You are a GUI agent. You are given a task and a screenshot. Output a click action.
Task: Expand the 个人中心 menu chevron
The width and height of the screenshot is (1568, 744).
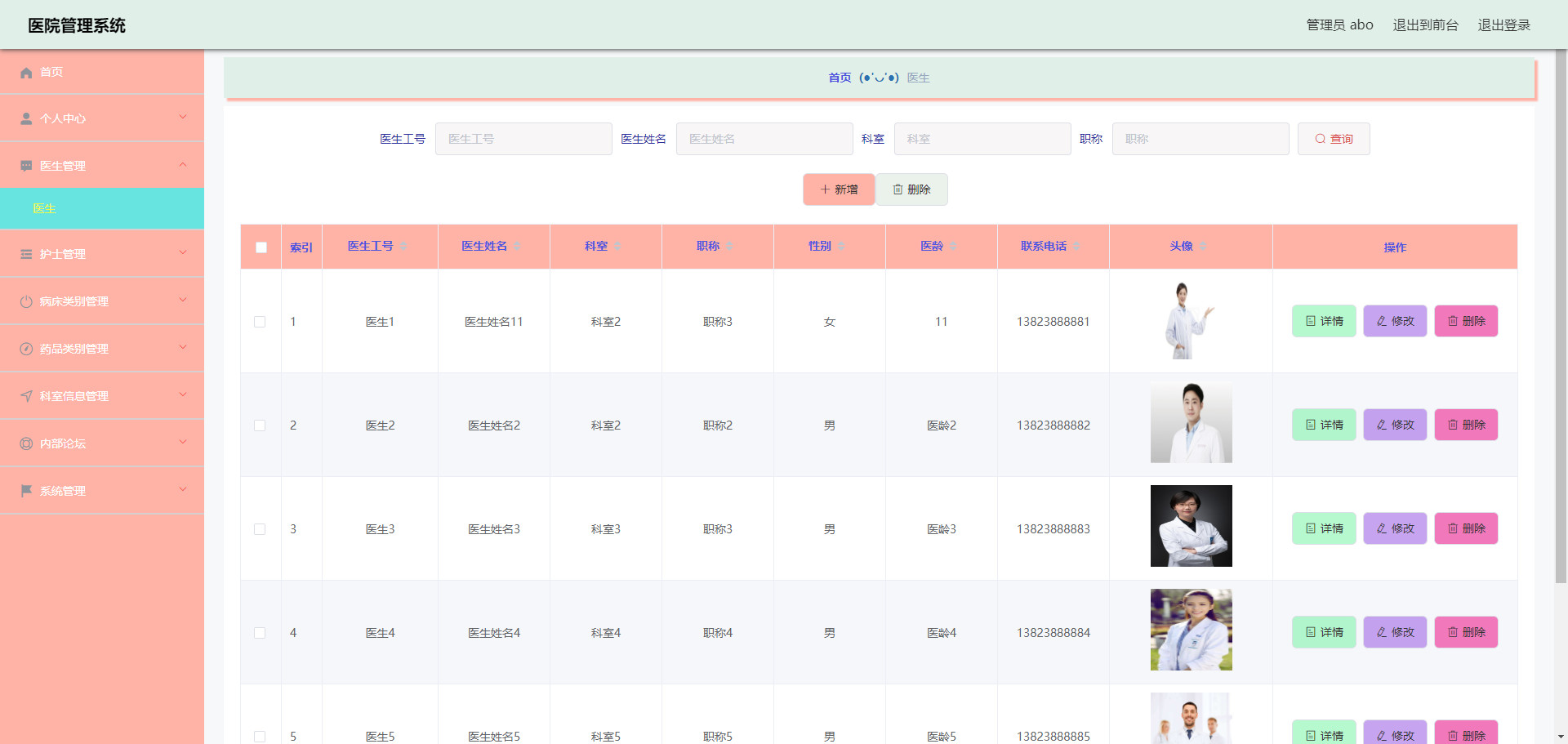pos(183,118)
